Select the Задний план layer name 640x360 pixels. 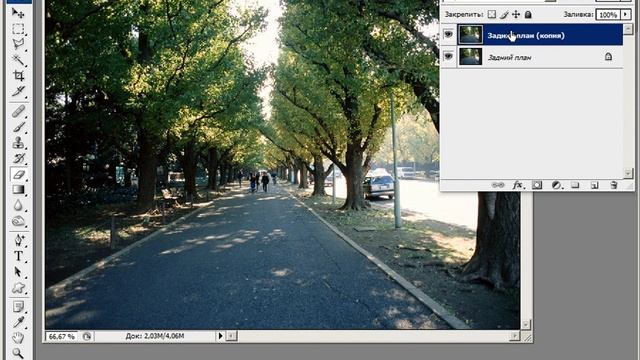click(509, 58)
